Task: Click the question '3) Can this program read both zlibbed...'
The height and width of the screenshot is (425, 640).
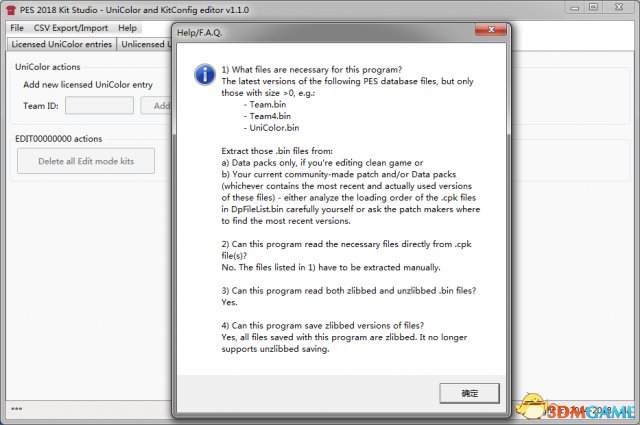Action: [x=349, y=291]
